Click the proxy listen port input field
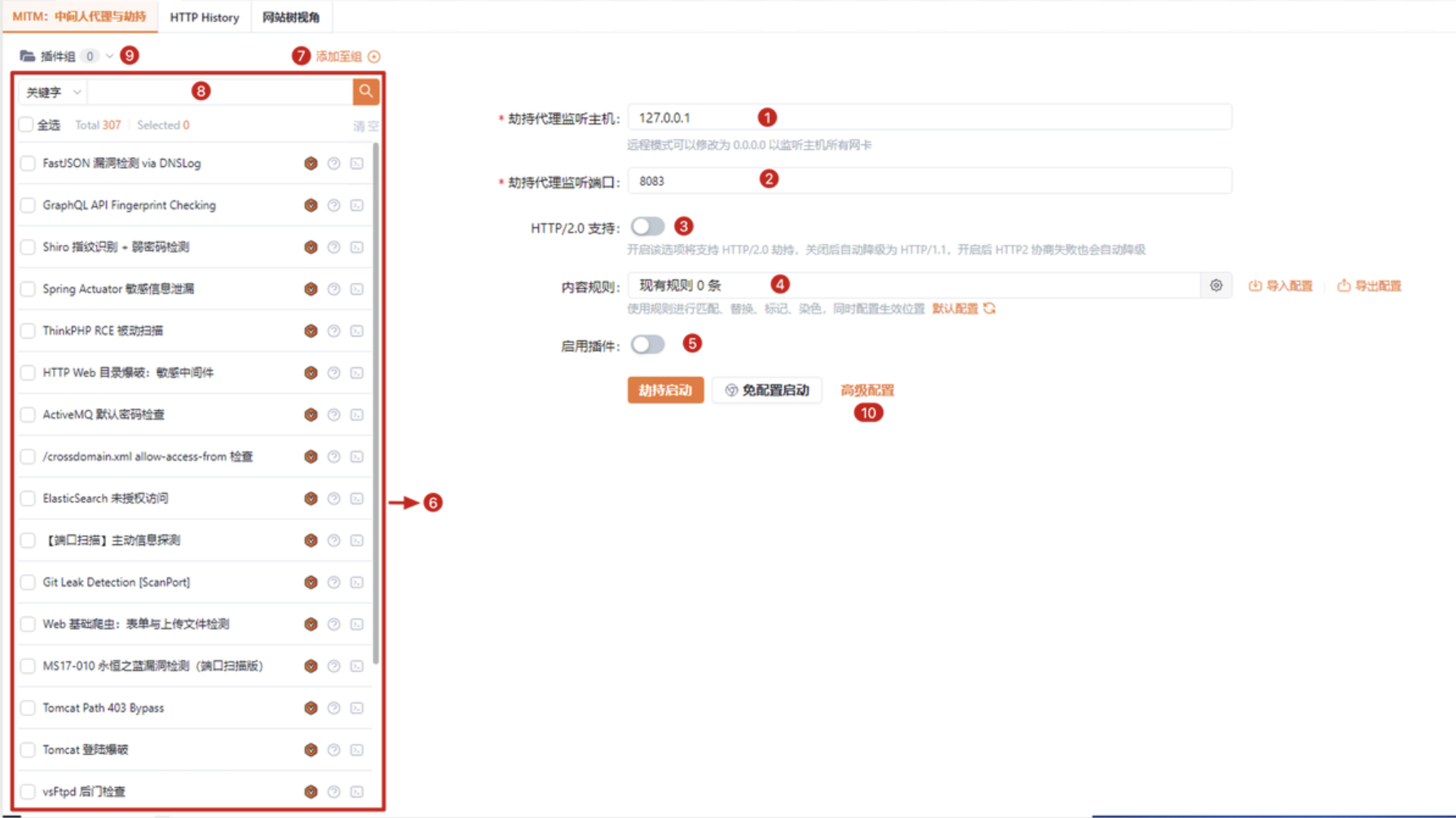 pos(929,181)
